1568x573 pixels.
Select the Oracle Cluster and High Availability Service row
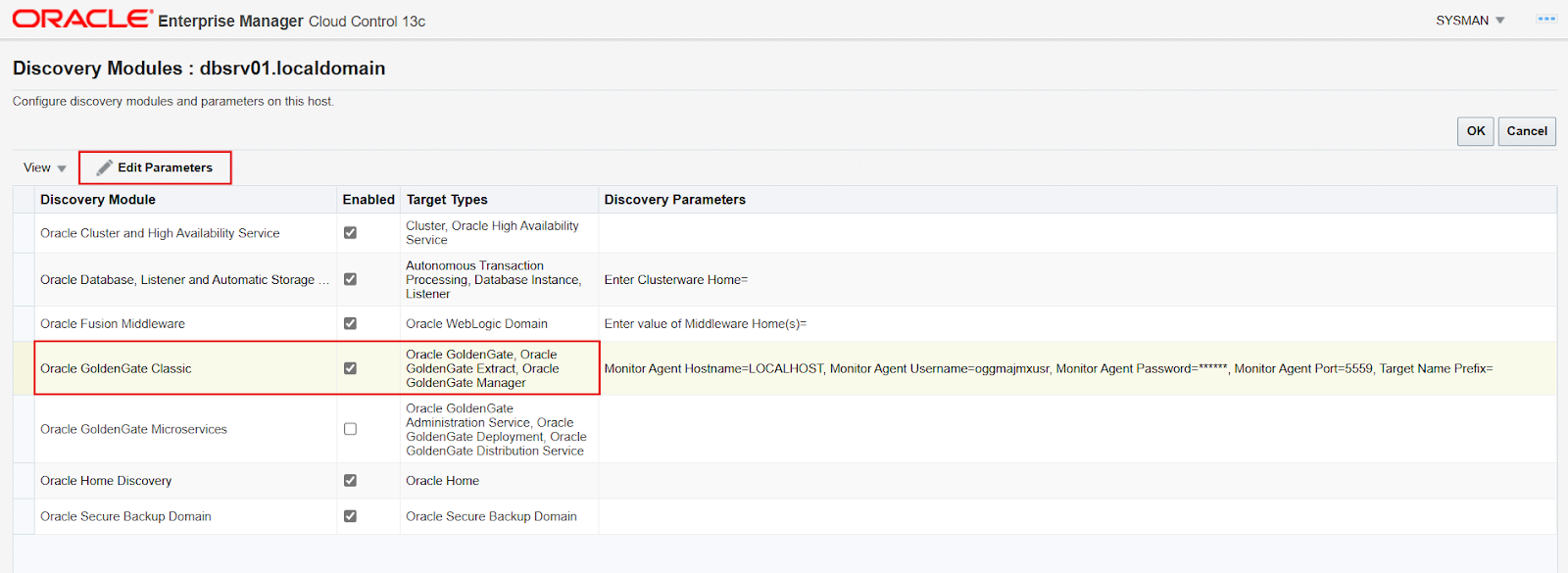click(785, 233)
